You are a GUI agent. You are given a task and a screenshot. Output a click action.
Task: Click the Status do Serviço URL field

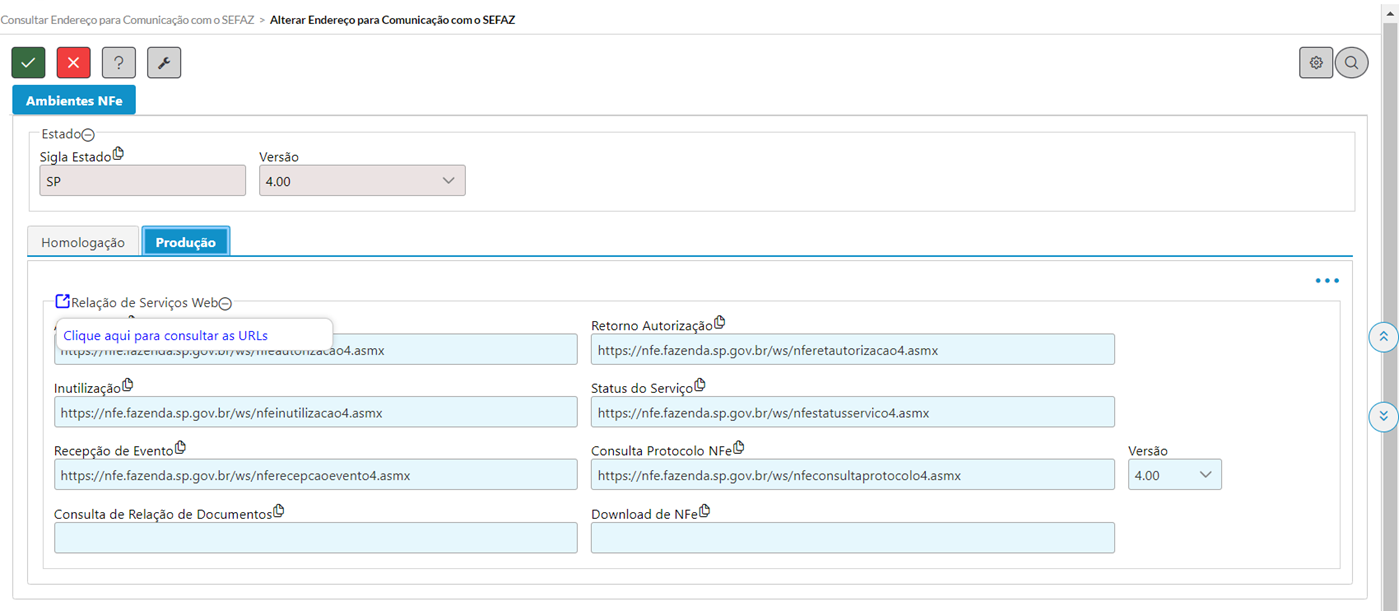pos(853,412)
